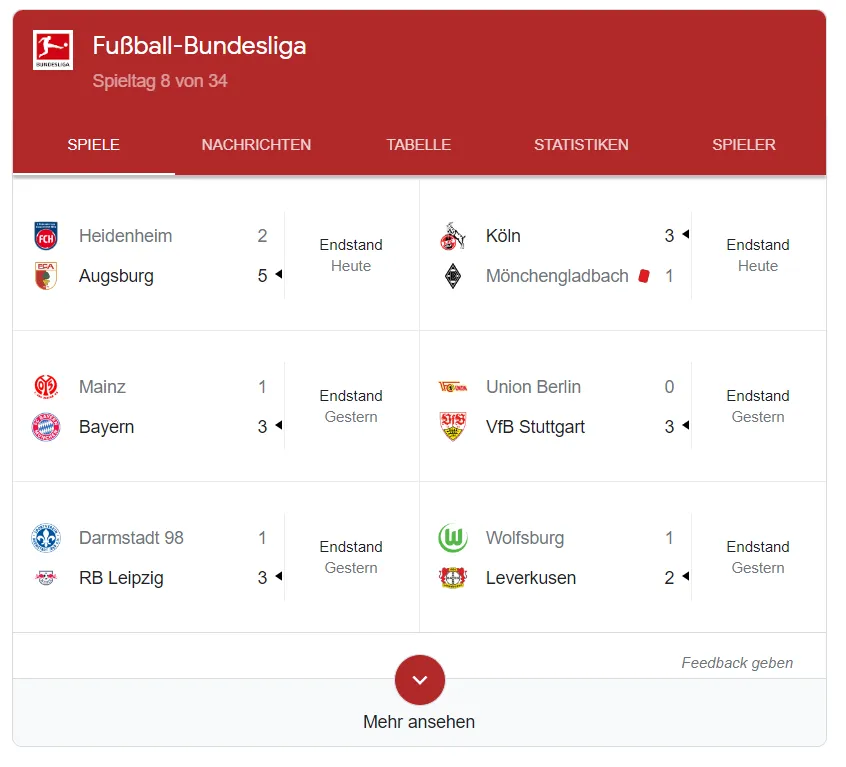Select the Statistiken tab

click(581, 145)
